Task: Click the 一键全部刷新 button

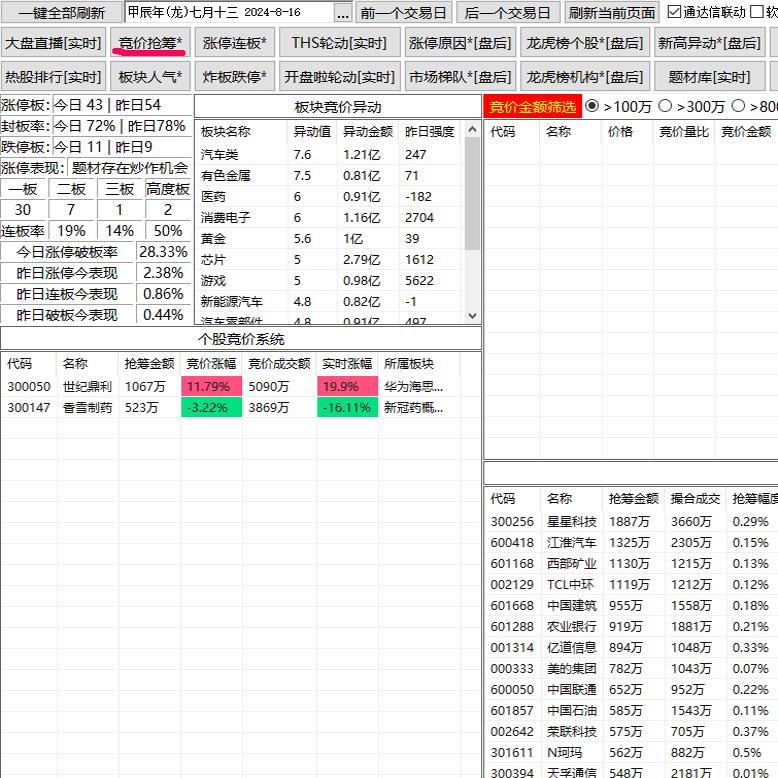Action: (62, 12)
